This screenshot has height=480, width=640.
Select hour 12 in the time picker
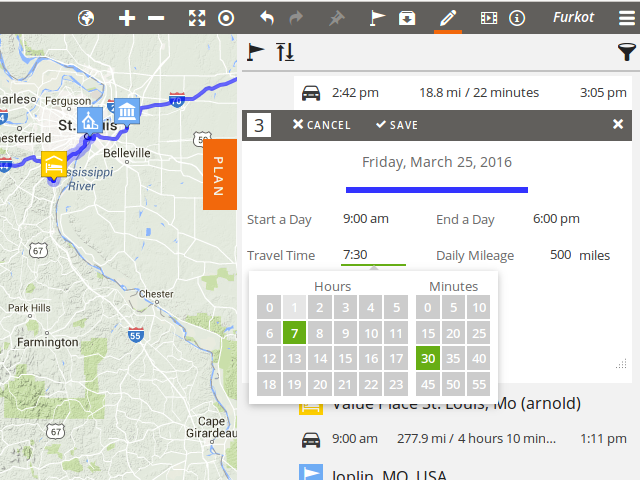(269, 358)
